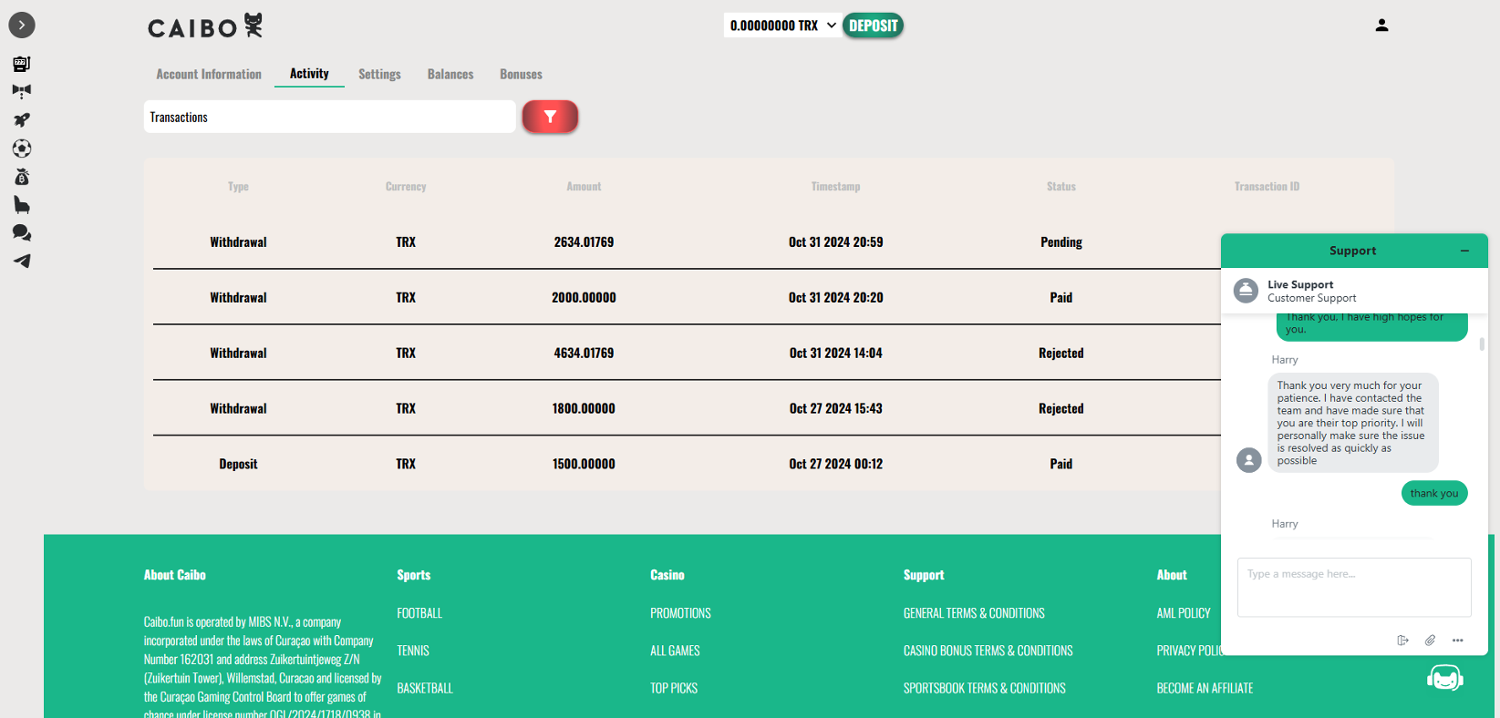
Task: Switch to the Bonuses tab
Action: [521, 74]
